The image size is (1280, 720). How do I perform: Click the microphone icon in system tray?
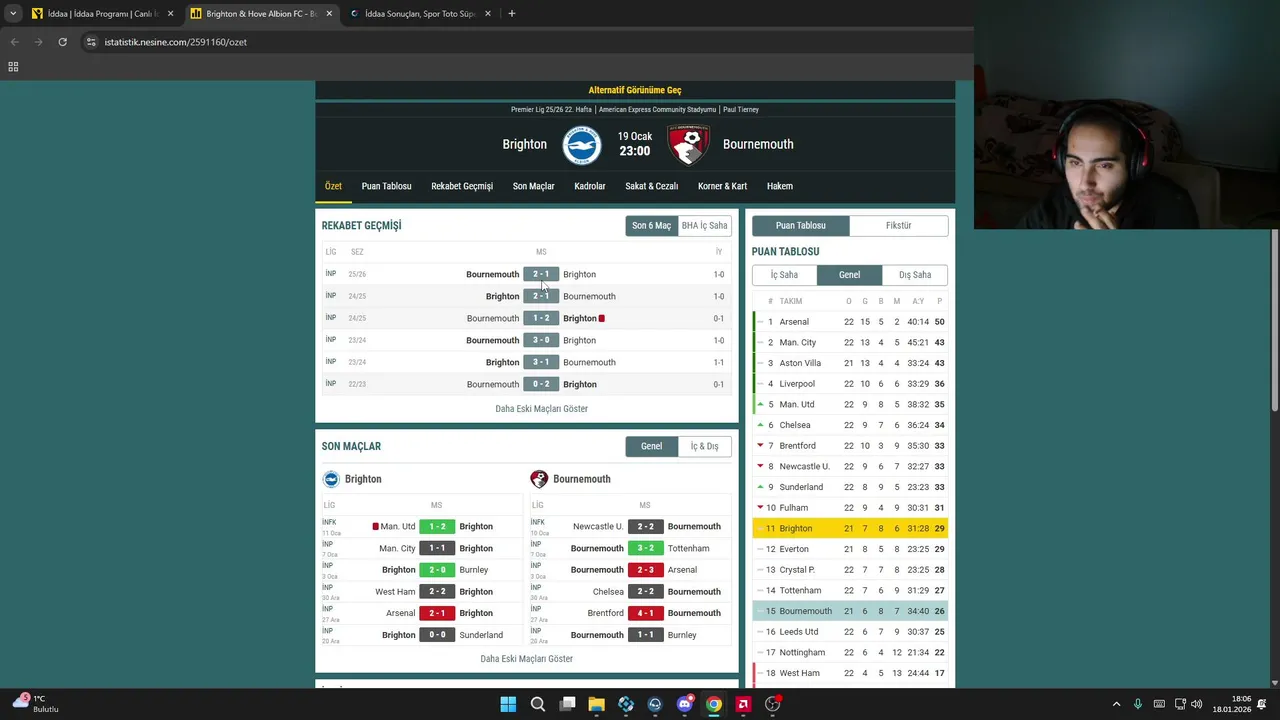tap(1137, 704)
